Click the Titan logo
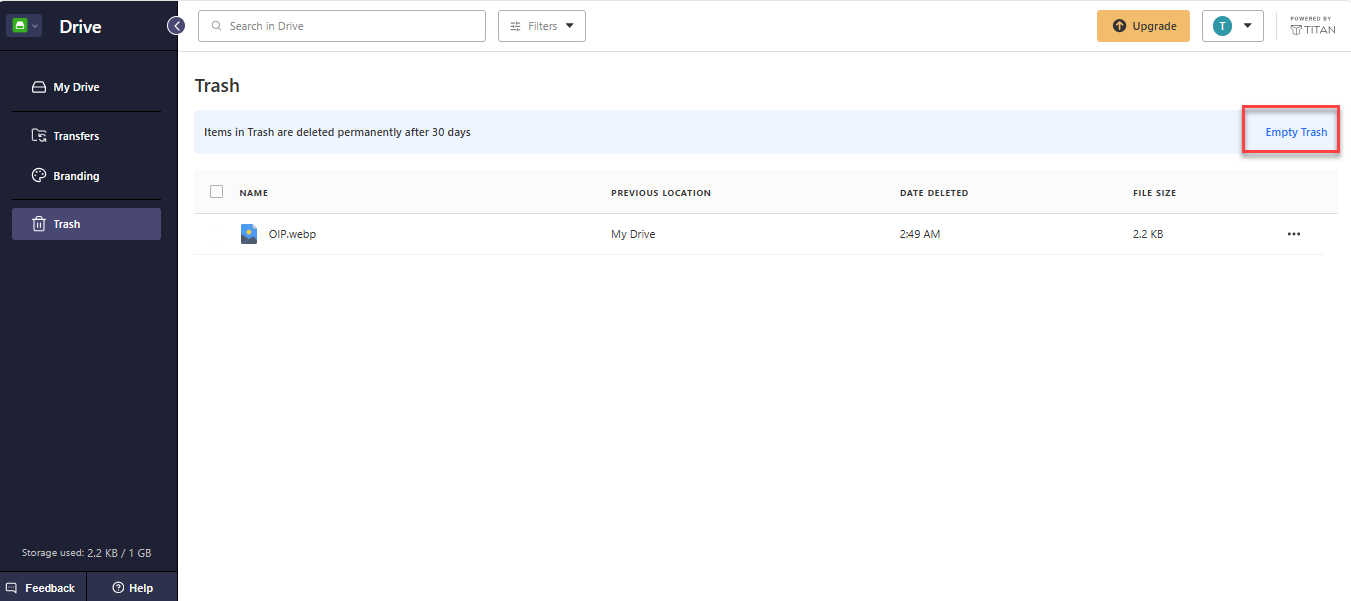This screenshot has height=601, width=1351. click(1312, 26)
